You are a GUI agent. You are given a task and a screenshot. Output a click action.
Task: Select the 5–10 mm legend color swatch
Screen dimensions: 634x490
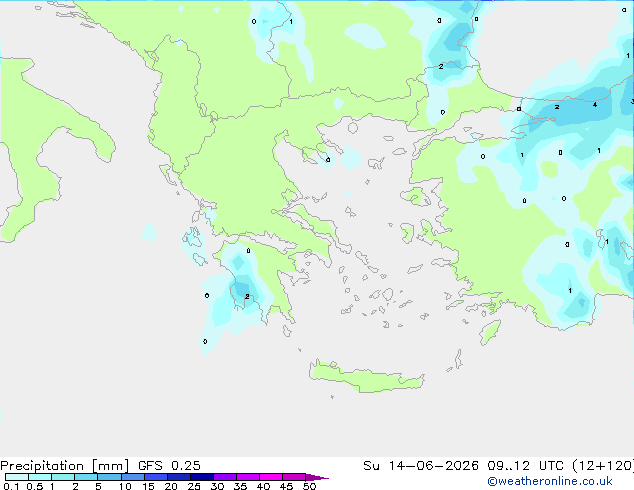pos(109,477)
